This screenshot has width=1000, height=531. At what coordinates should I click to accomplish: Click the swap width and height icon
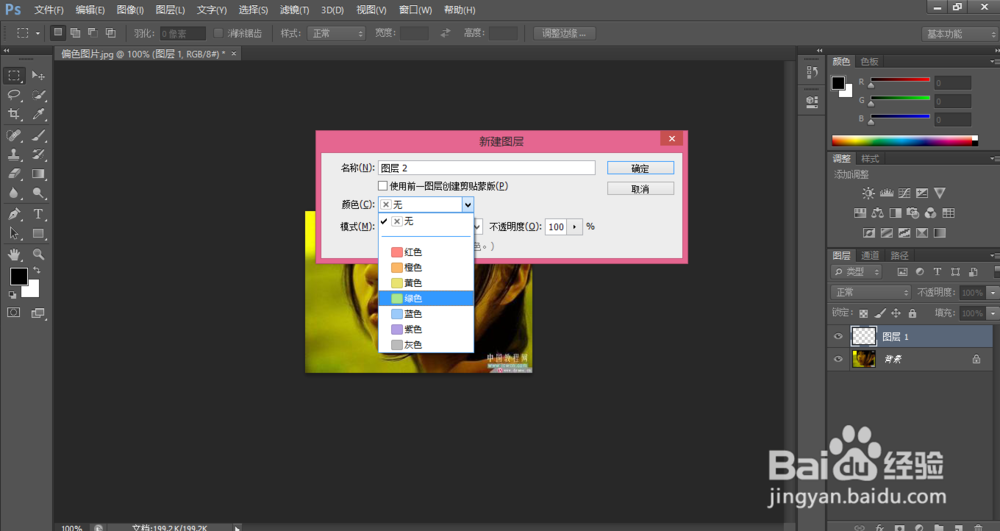(x=445, y=33)
